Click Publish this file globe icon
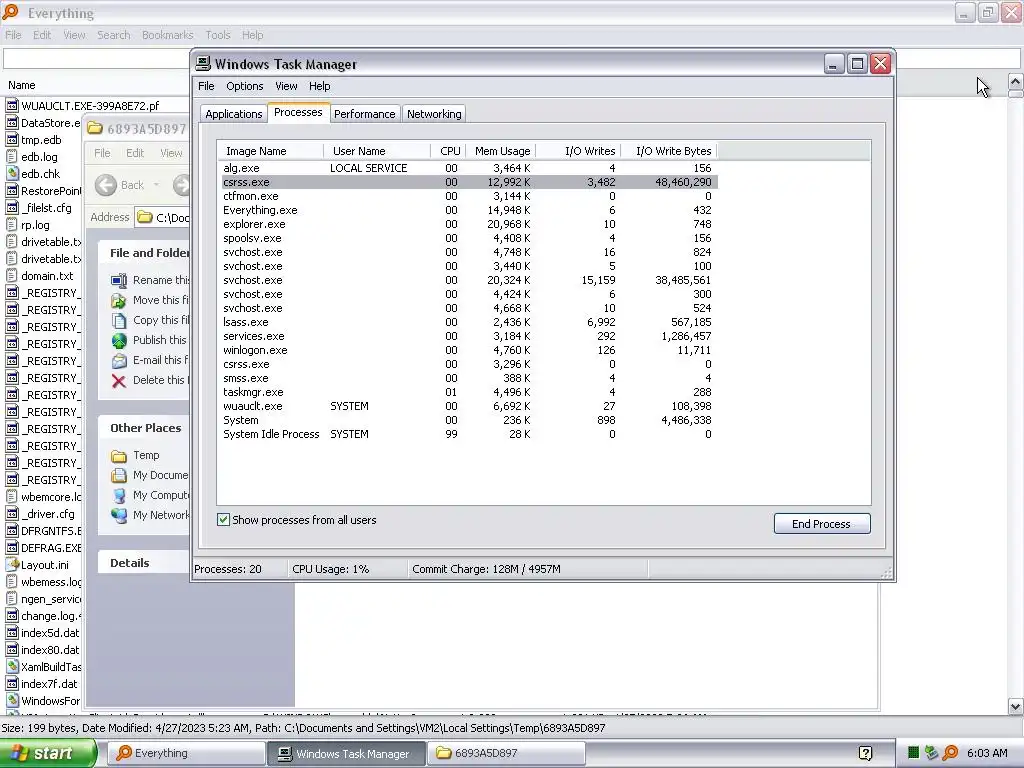The width and height of the screenshot is (1024, 768). 119,340
